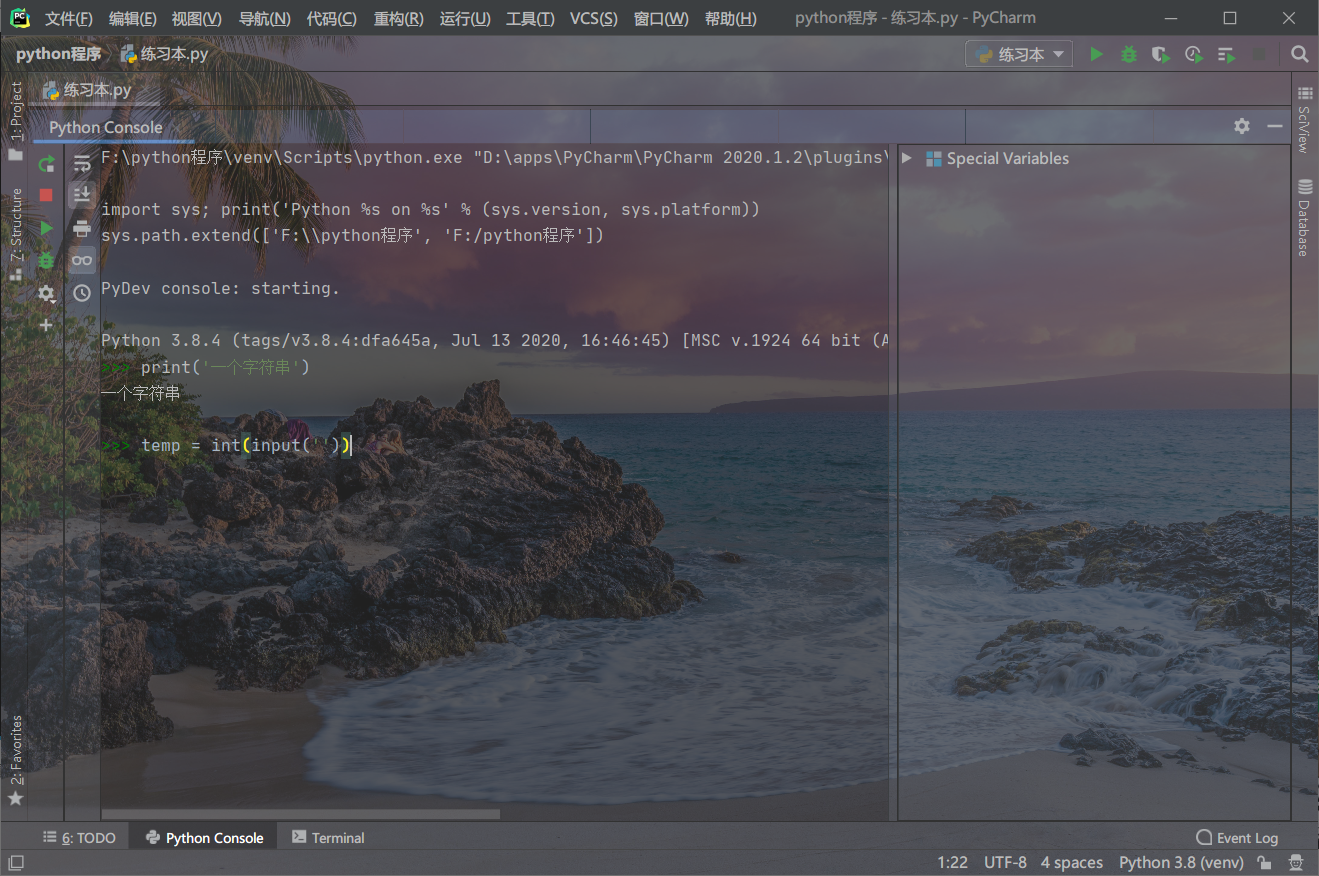Open the console settings gear dropdown
This screenshot has width=1319, height=876.
pyautogui.click(x=46, y=294)
